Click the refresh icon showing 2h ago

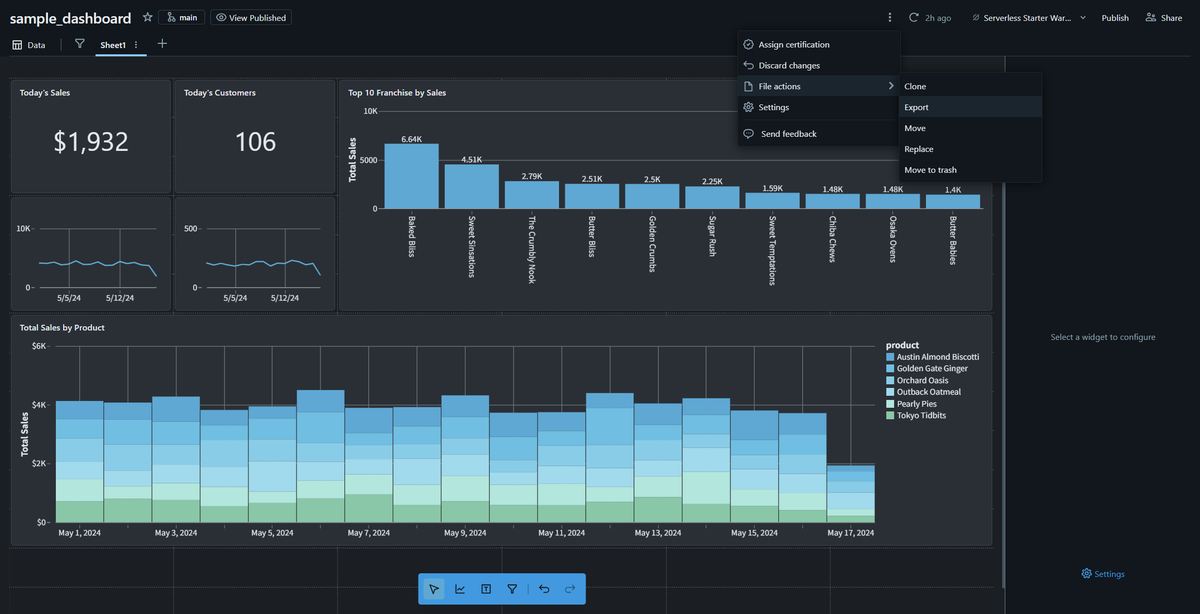(914, 18)
